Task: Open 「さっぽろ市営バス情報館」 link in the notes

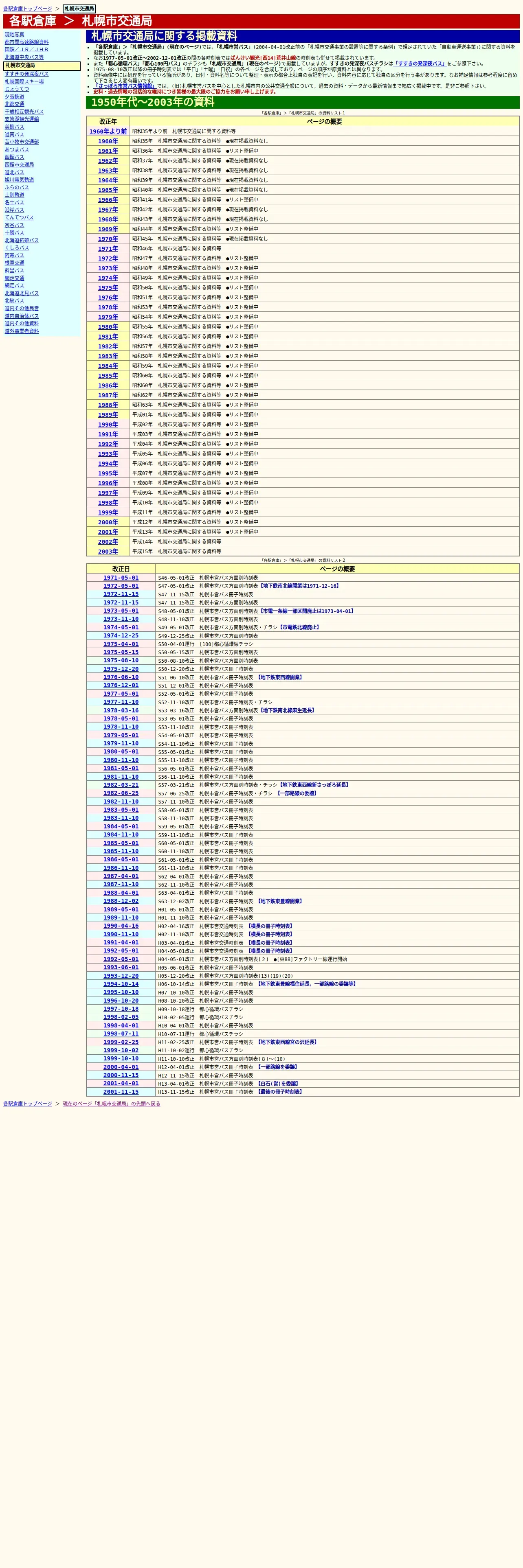Action: 124,86
